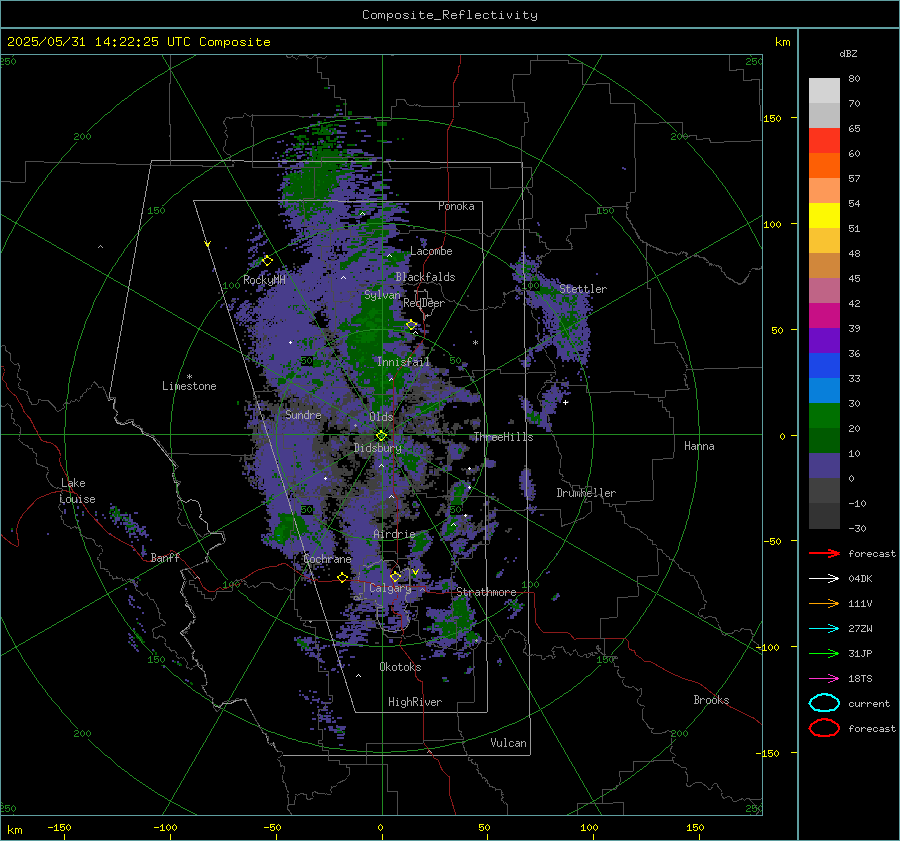Click the red 'forecast' ellipse legend icon

pos(824,728)
